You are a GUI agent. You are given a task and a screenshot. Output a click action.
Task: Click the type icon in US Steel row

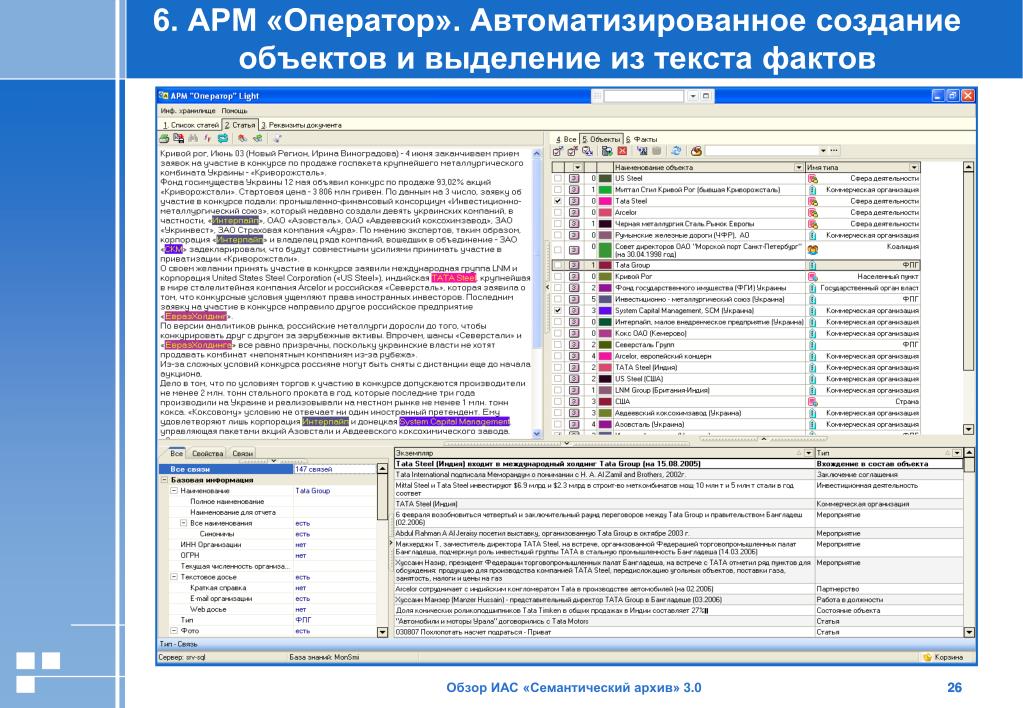point(813,178)
